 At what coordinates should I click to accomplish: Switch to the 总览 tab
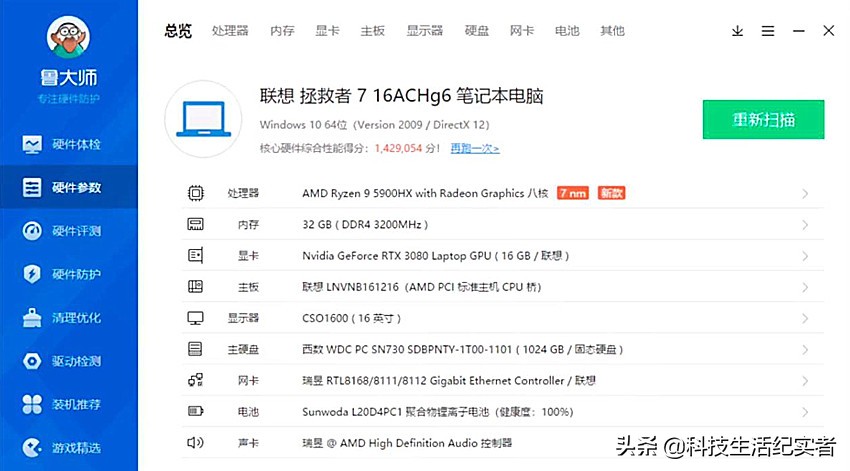(178, 31)
